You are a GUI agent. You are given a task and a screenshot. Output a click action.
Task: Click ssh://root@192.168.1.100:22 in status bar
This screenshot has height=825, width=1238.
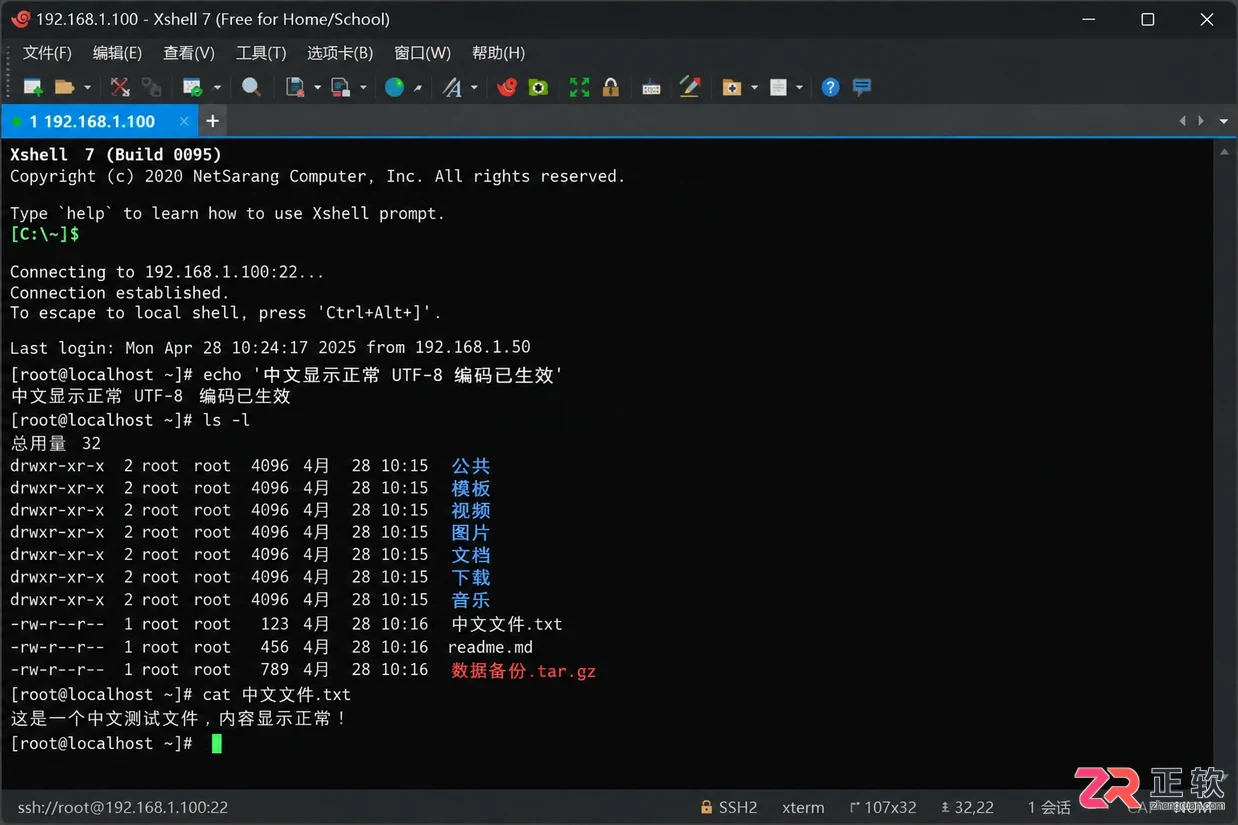[x=122, y=807]
